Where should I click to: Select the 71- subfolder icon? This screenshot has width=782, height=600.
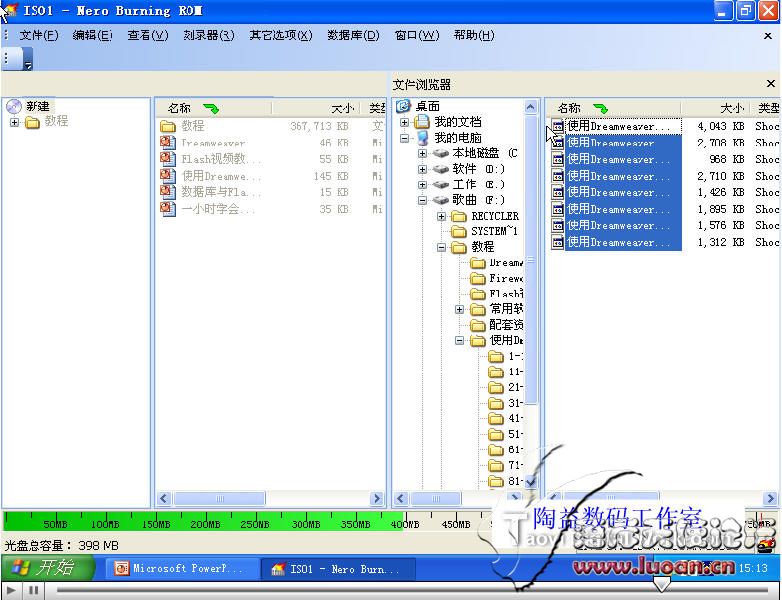(x=496, y=466)
